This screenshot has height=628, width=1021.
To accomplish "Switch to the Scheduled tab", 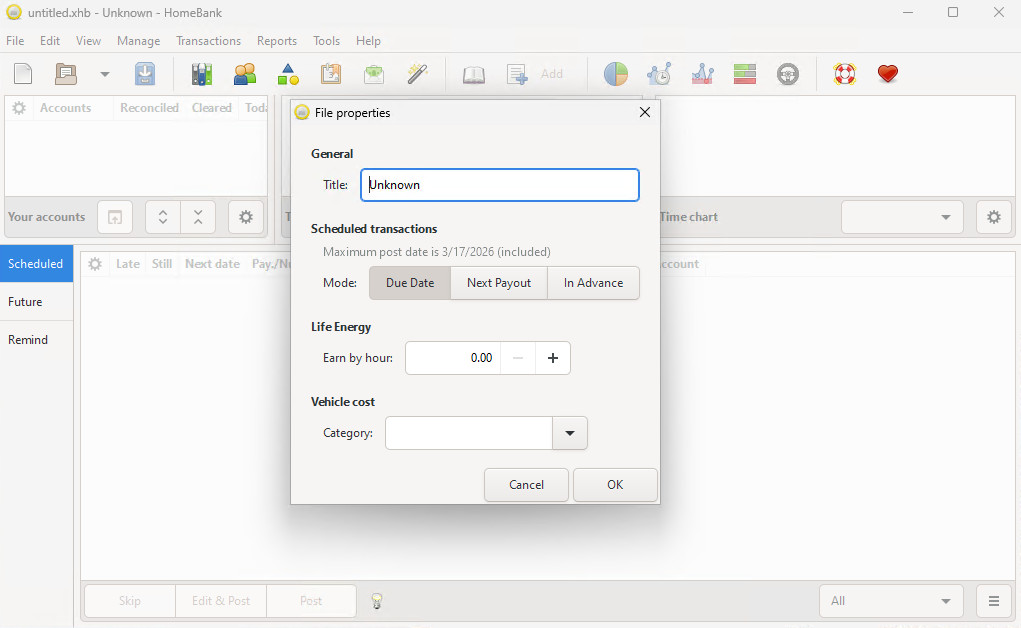I will click(36, 264).
